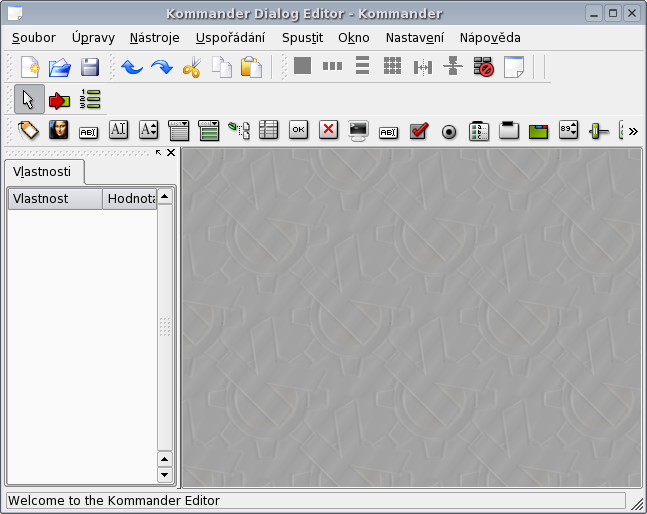The image size is (647, 514).
Task: Insert a table widget
Action: (x=269, y=130)
